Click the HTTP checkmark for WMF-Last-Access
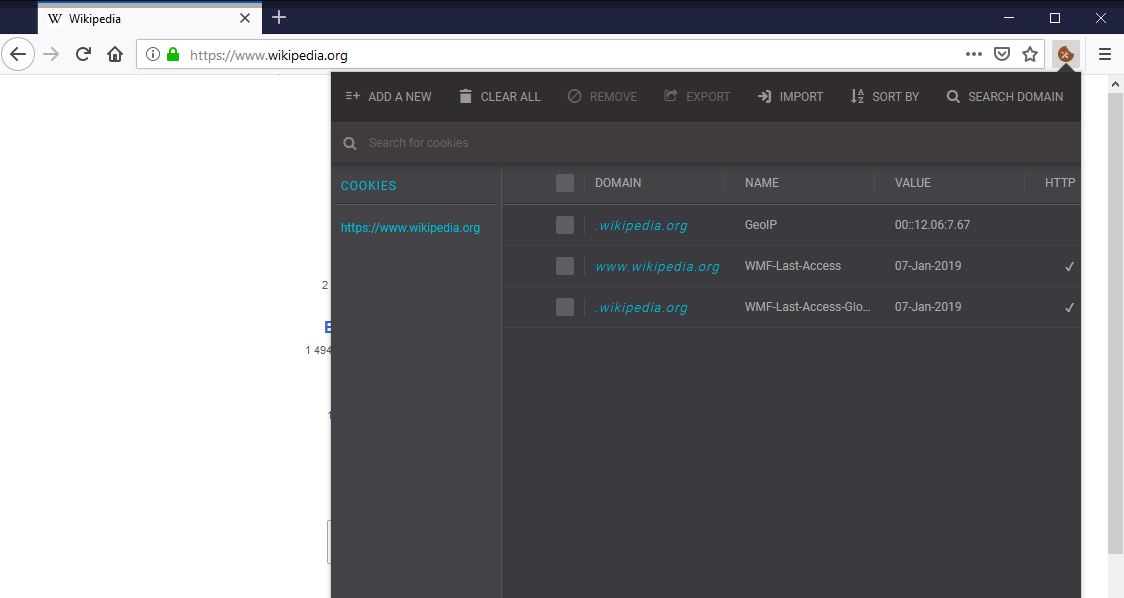This screenshot has height=598, width=1124. click(x=1070, y=267)
